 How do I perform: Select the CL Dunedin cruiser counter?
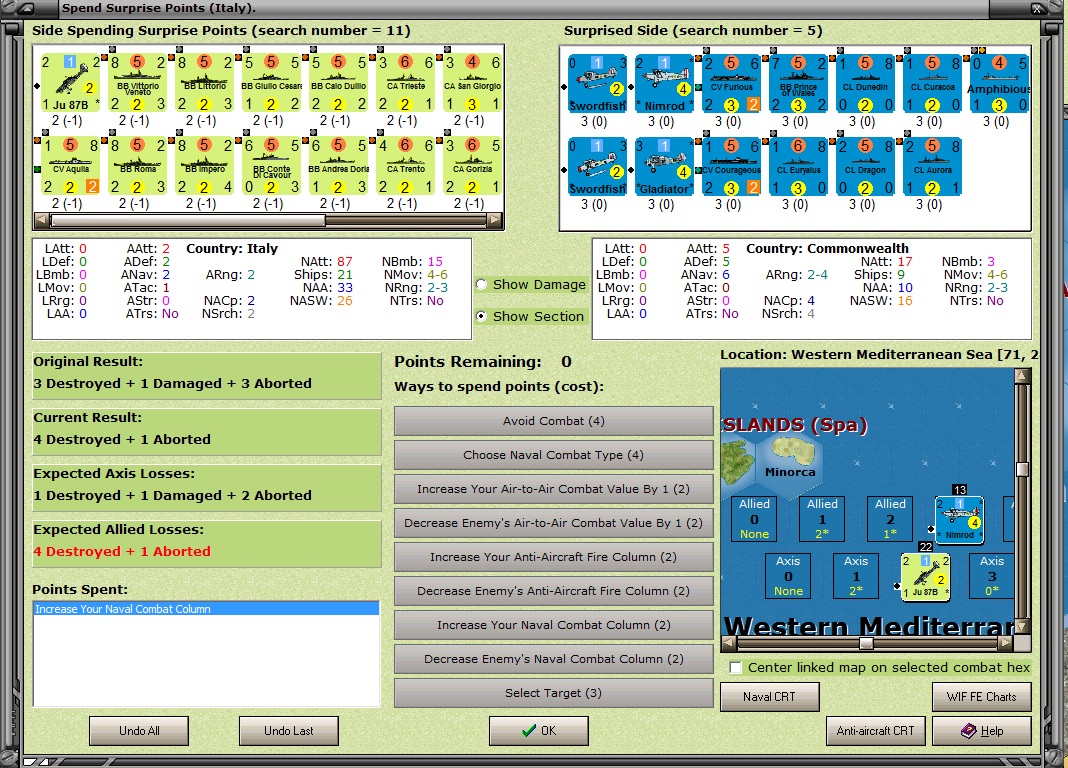pyautogui.click(x=865, y=84)
